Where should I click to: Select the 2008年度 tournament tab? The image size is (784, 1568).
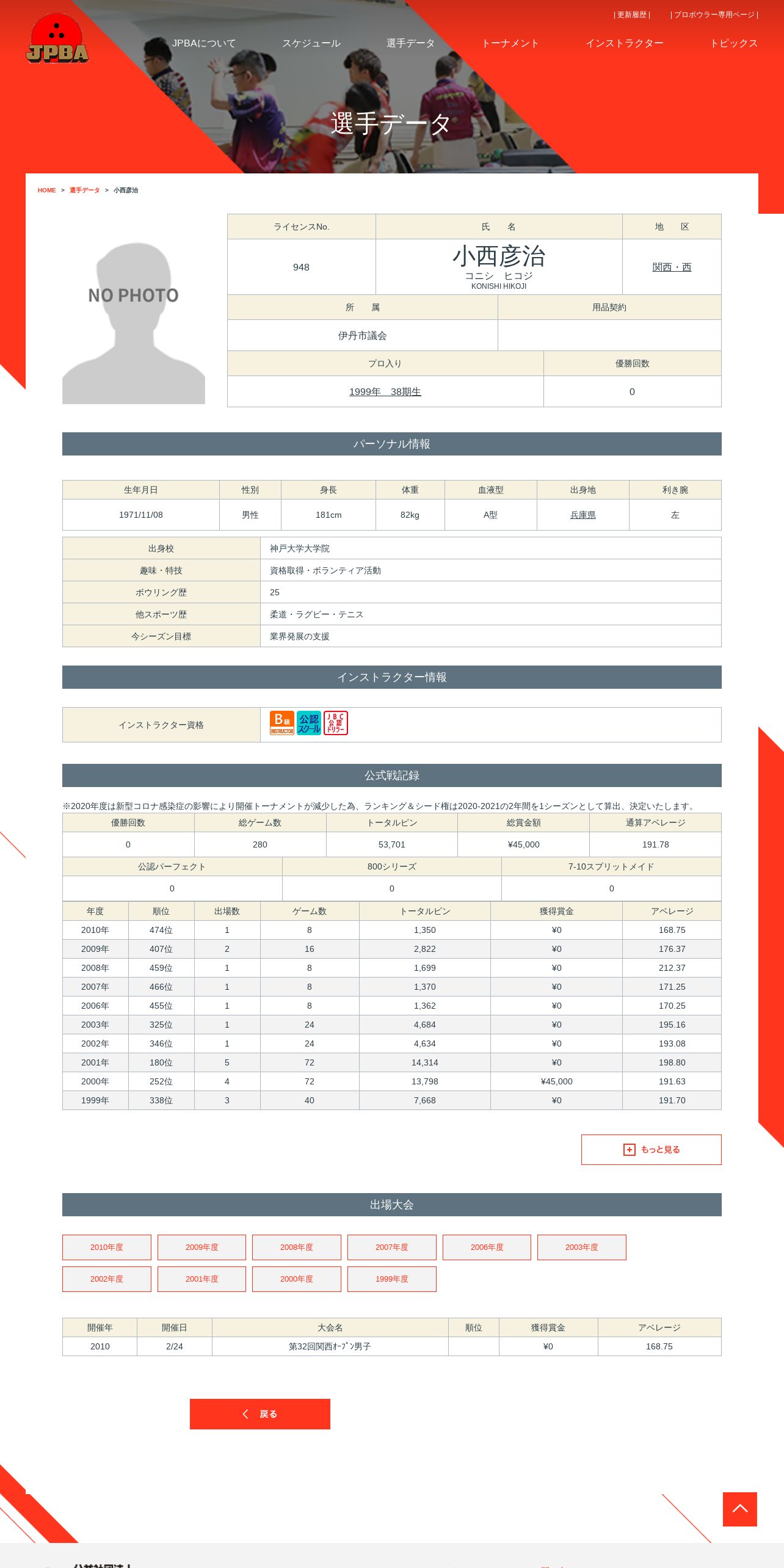click(297, 1247)
